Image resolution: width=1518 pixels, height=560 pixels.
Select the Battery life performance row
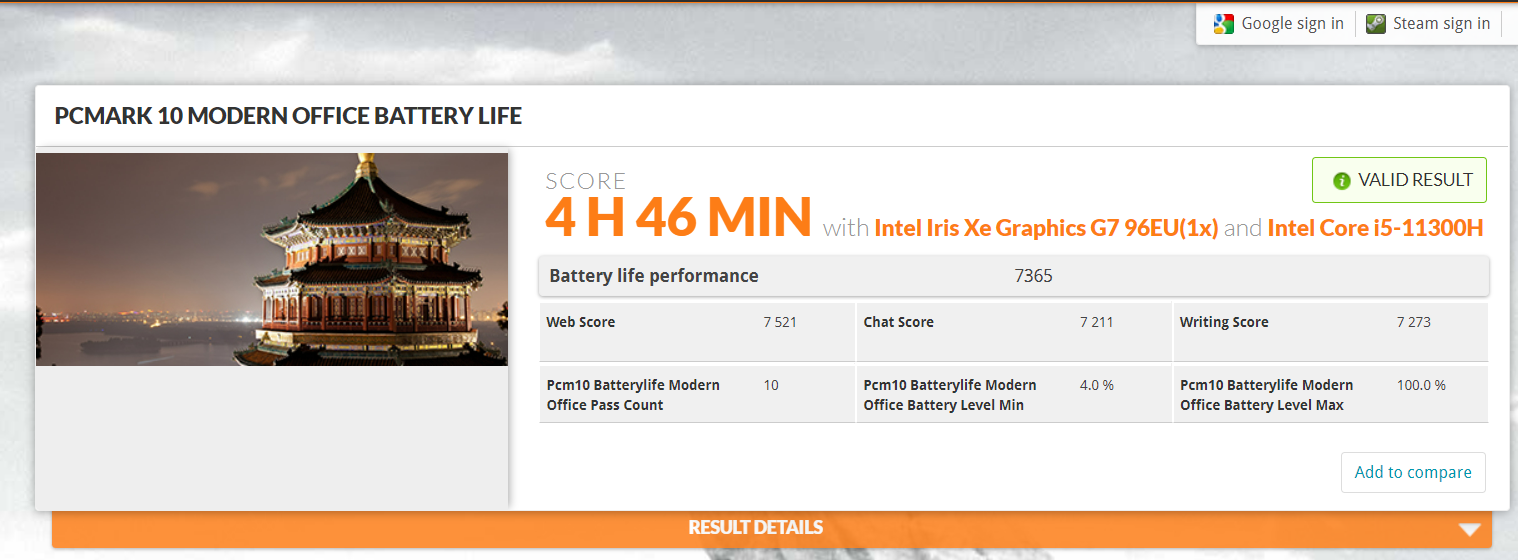(1013, 276)
